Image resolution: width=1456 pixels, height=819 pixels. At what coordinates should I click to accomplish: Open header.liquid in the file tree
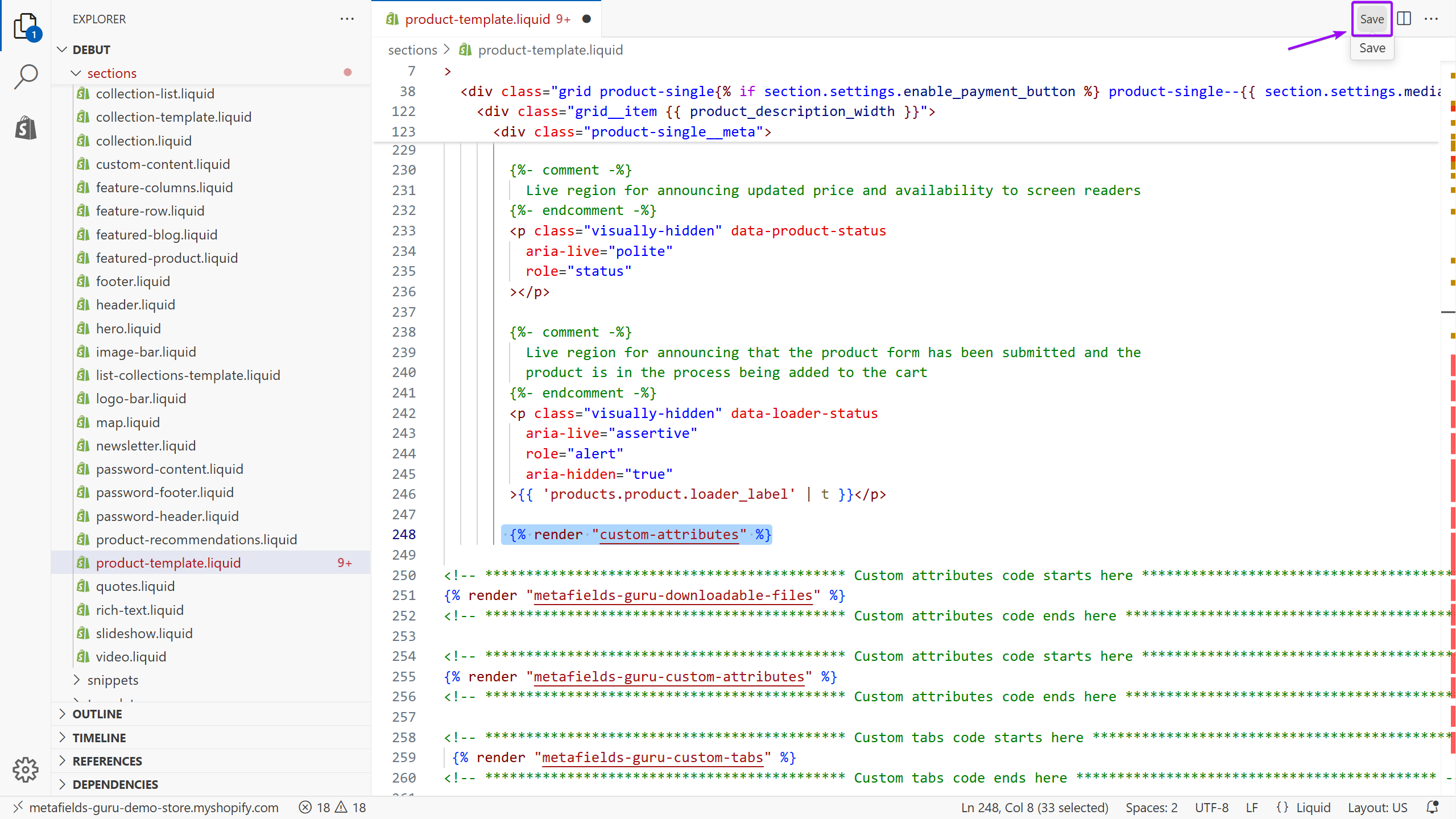coord(135,305)
